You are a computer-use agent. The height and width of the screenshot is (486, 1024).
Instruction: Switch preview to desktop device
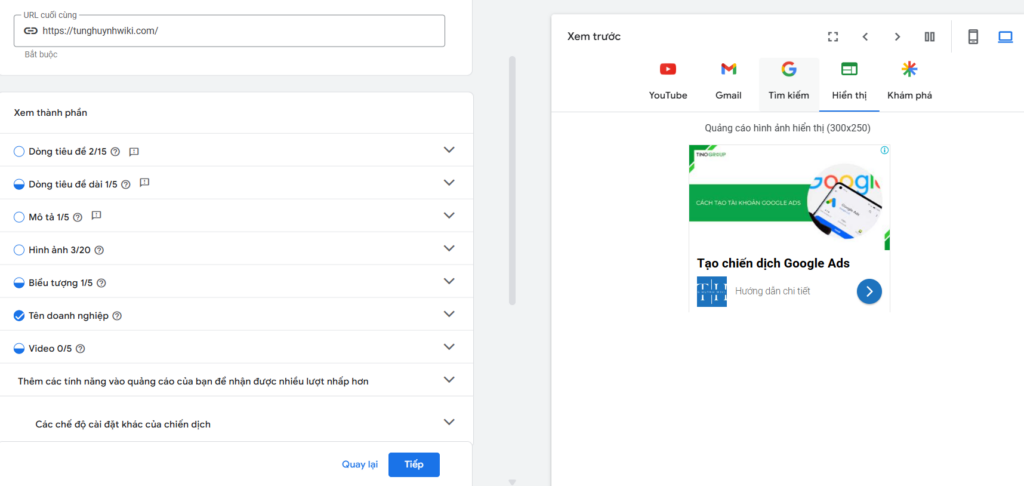point(1005,37)
